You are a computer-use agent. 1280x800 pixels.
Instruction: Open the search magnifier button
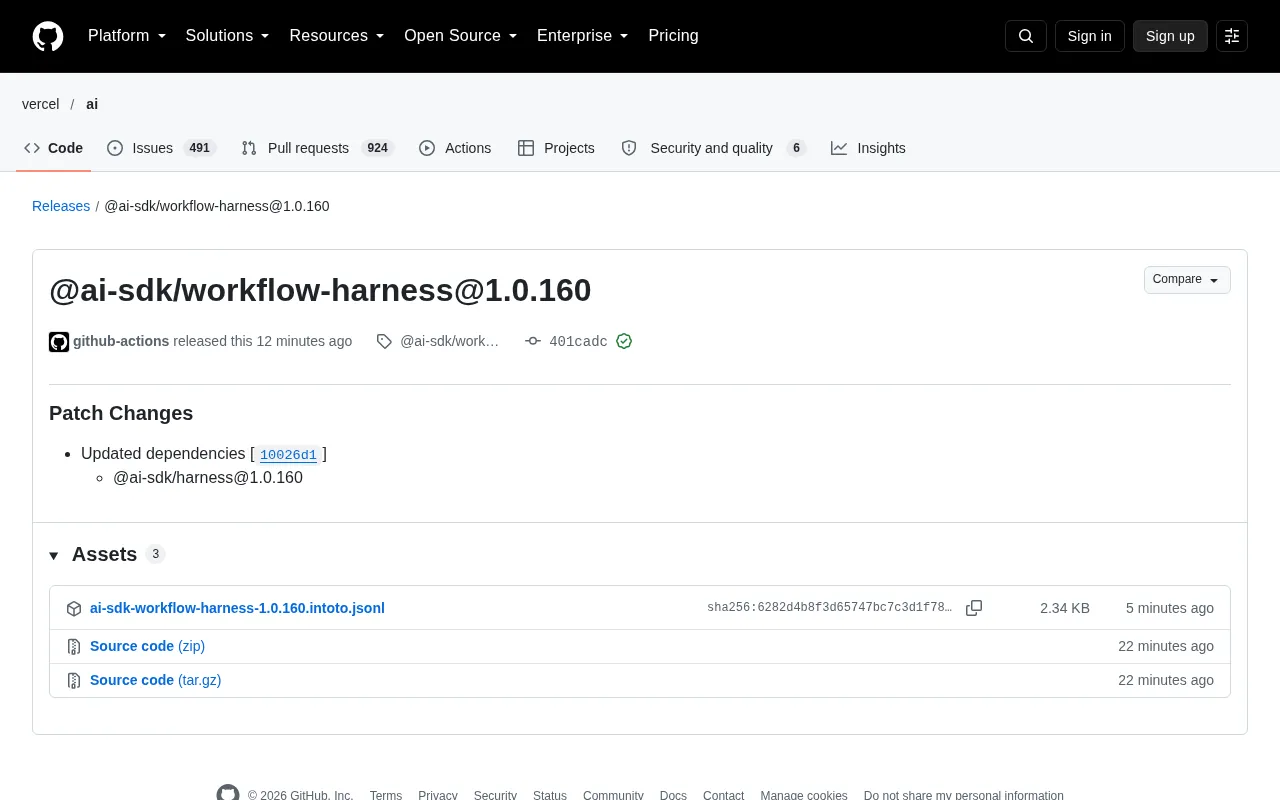tap(1026, 36)
